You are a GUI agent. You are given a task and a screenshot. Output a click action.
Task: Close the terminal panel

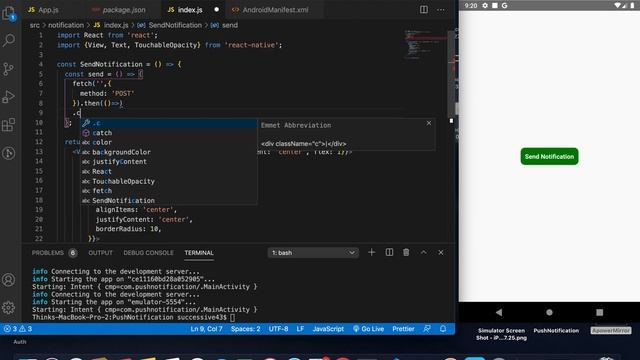click(441, 253)
